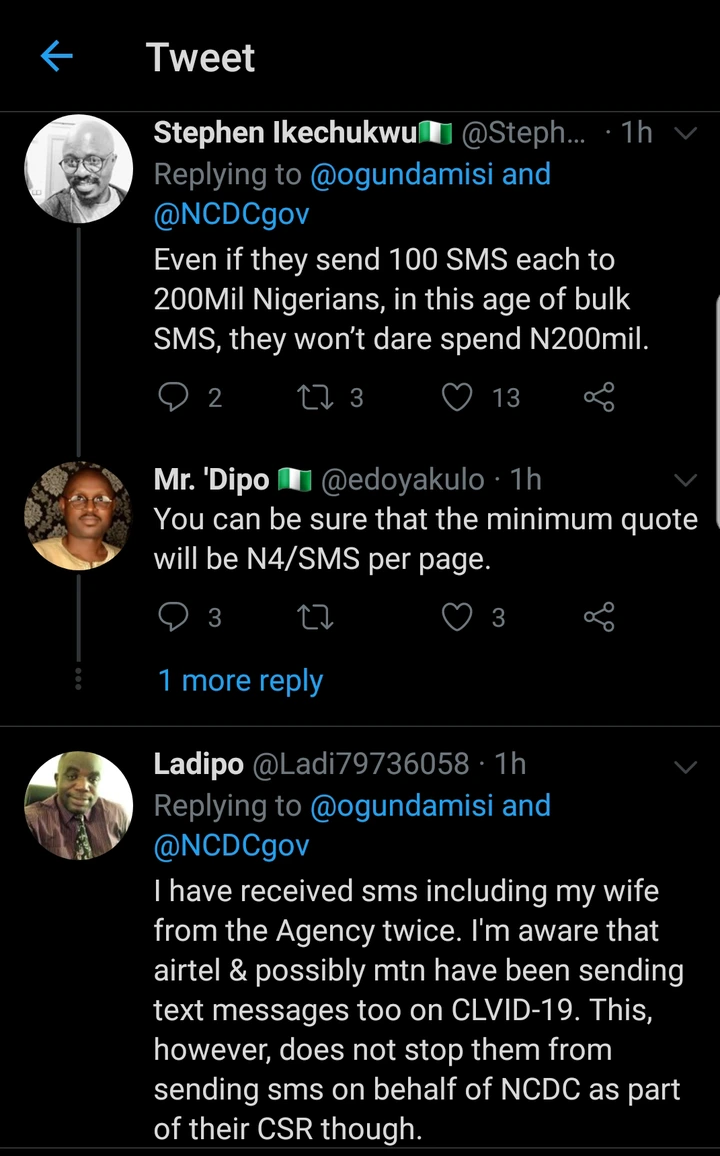Open options chevron on Ladipo's tweet
Screen dimensions: 720x1156
click(x=686, y=766)
